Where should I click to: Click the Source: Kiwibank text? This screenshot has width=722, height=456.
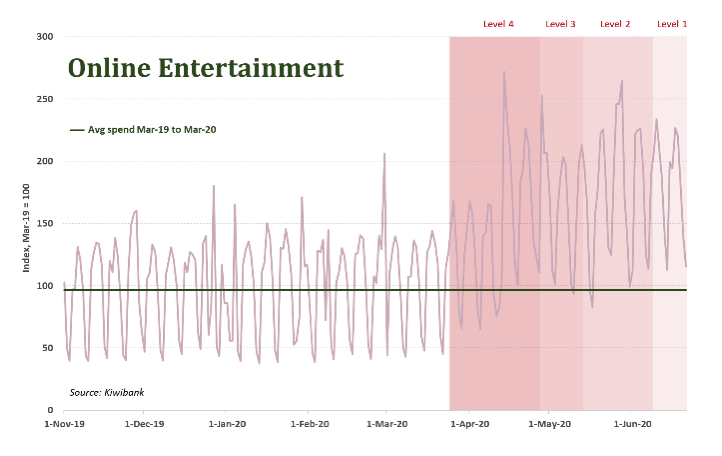pyautogui.click(x=107, y=392)
